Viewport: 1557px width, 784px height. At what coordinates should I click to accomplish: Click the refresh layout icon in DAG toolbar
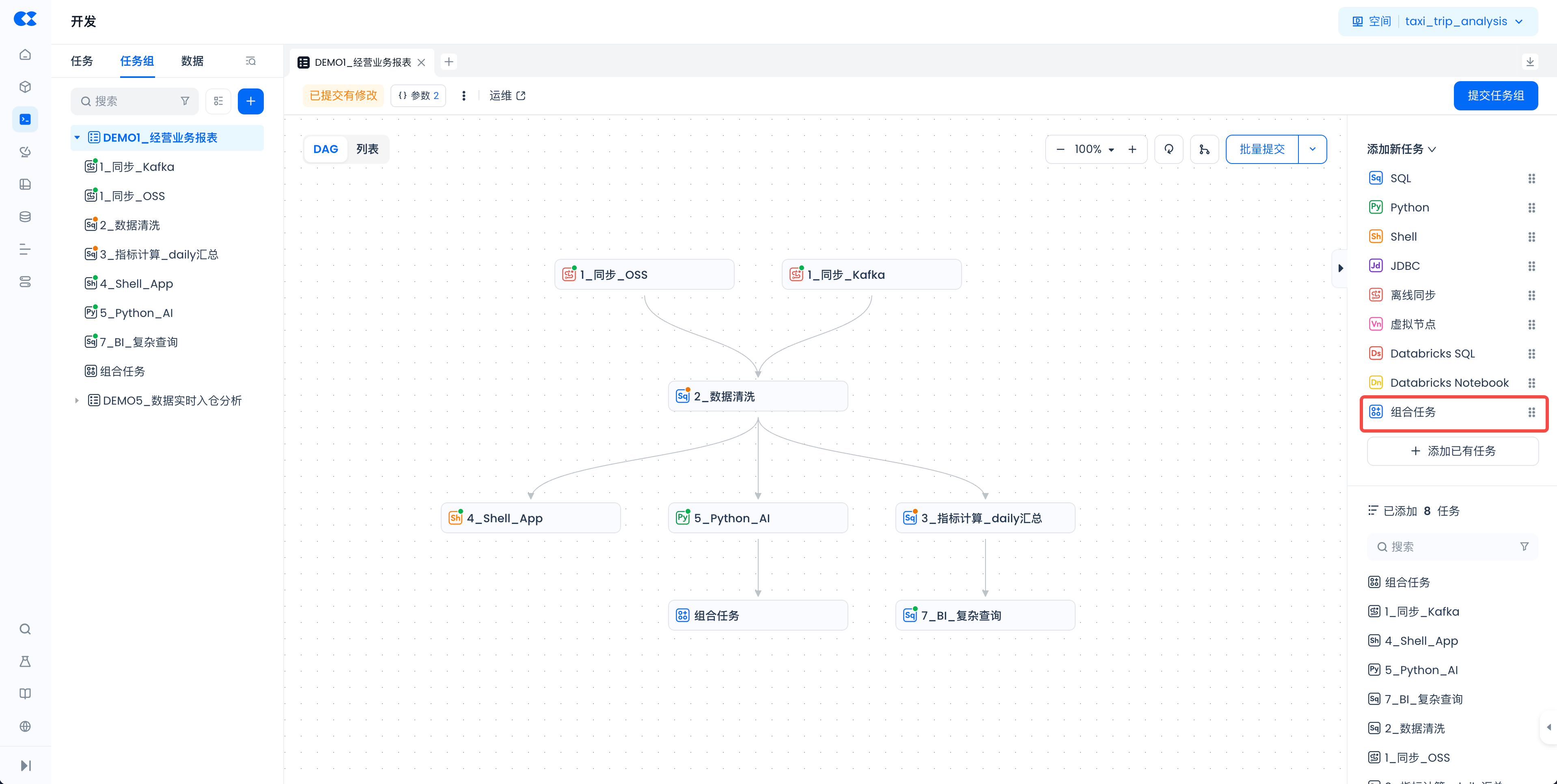pos(1168,149)
